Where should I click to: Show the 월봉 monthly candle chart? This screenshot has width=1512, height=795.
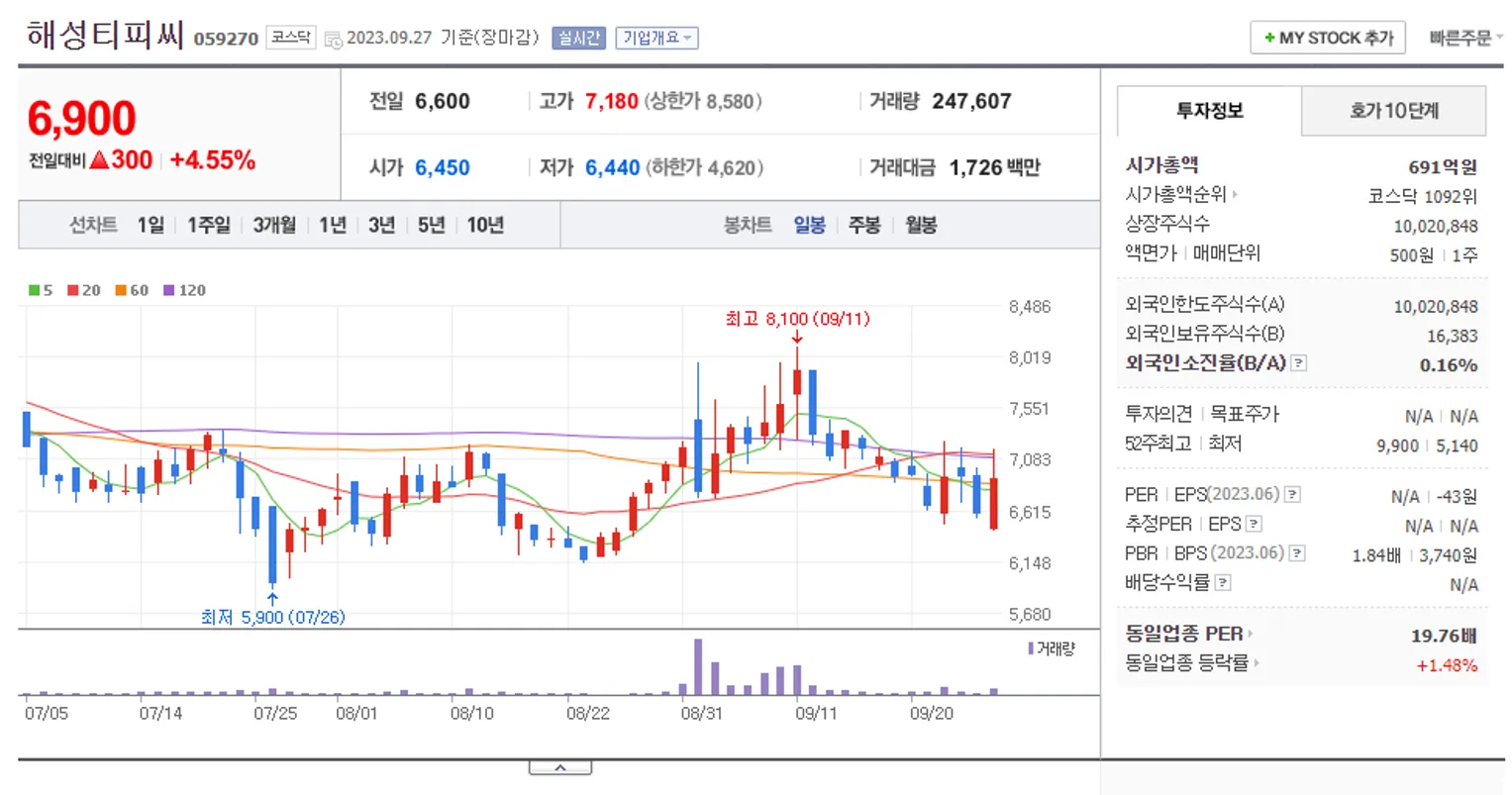click(x=921, y=225)
